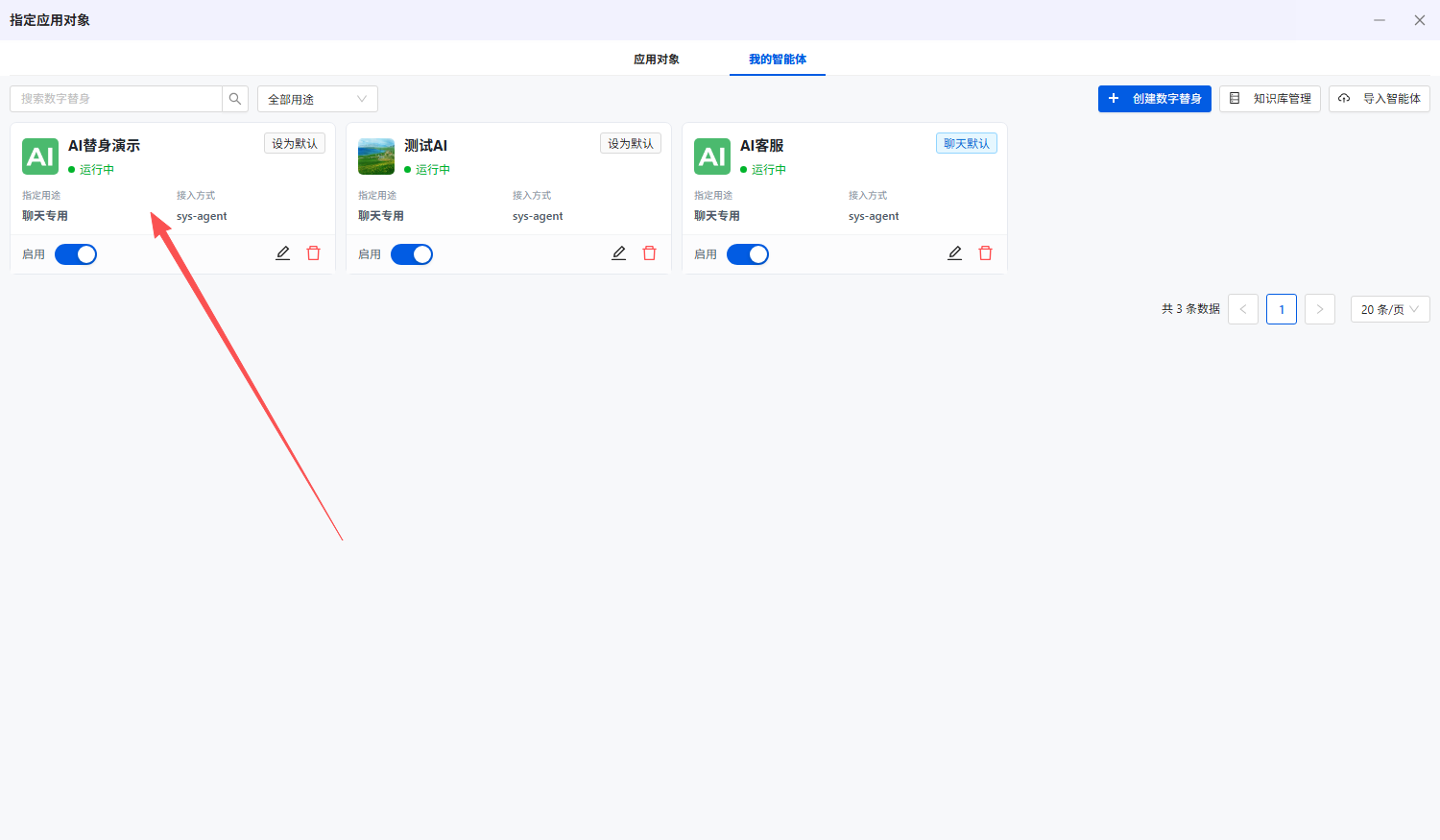The width and height of the screenshot is (1440, 840).
Task: Click the AI替身演示 avatar icon
Action: point(40,156)
